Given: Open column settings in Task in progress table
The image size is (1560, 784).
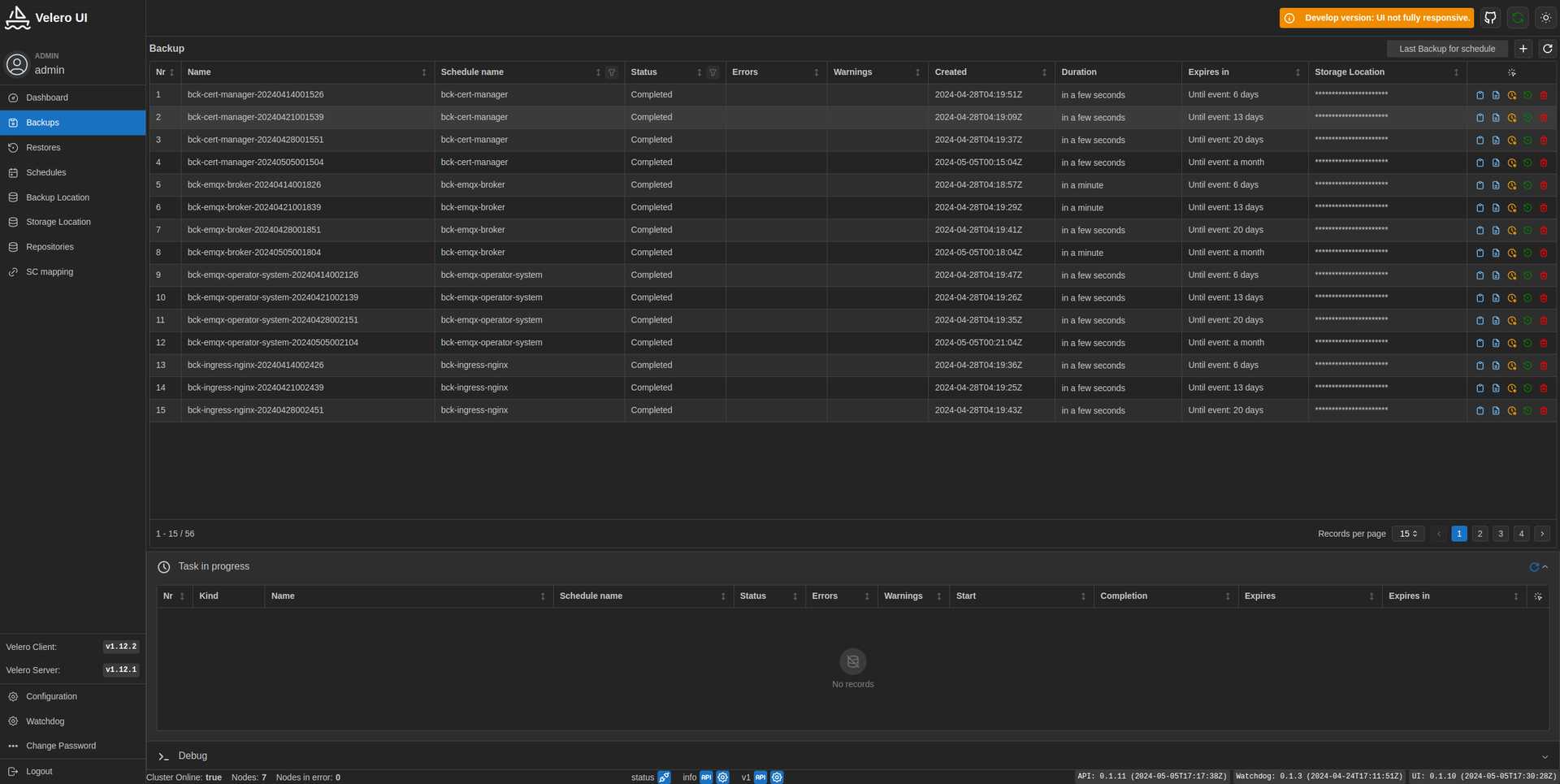Looking at the screenshot, I should (x=1538, y=596).
